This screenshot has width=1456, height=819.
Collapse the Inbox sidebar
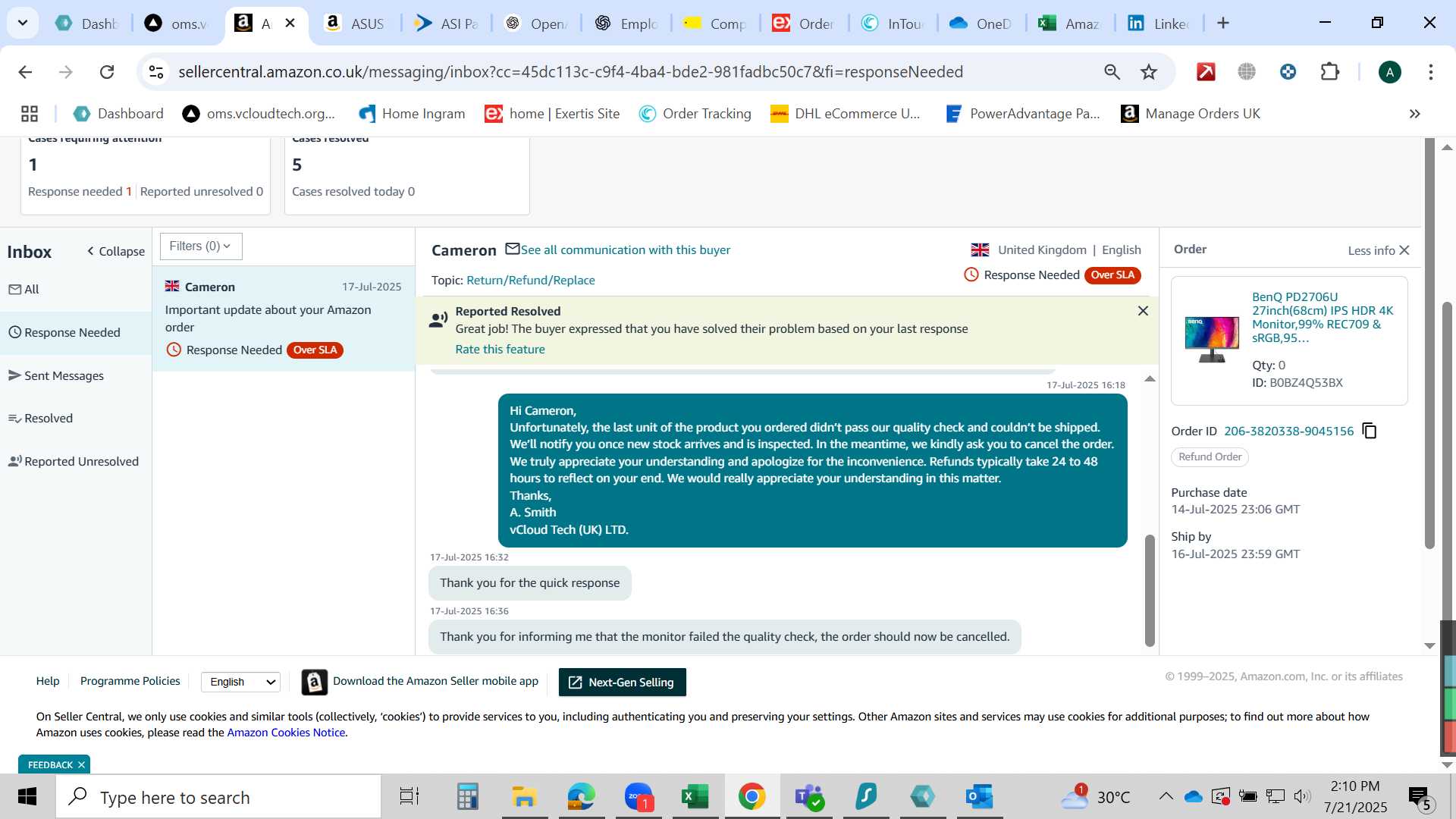point(116,251)
